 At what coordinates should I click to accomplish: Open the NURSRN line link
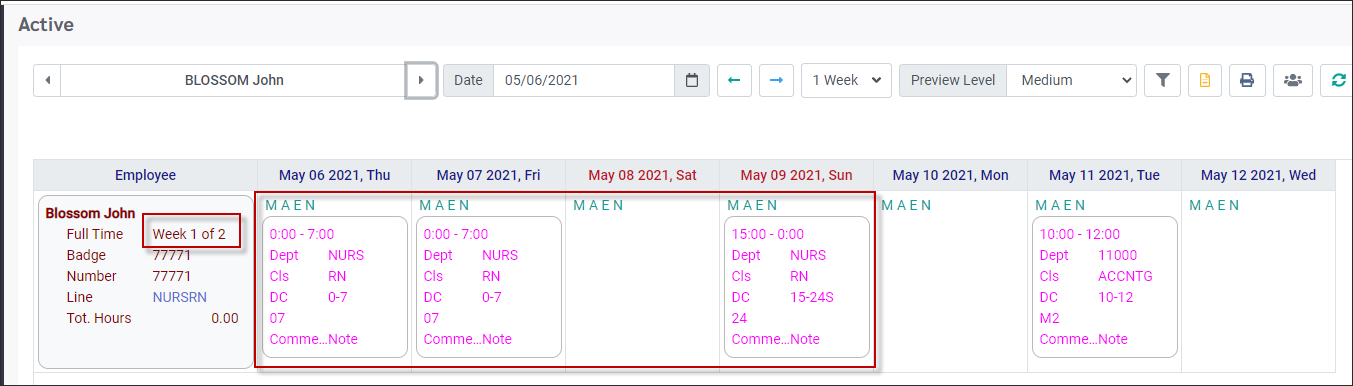tap(179, 297)
